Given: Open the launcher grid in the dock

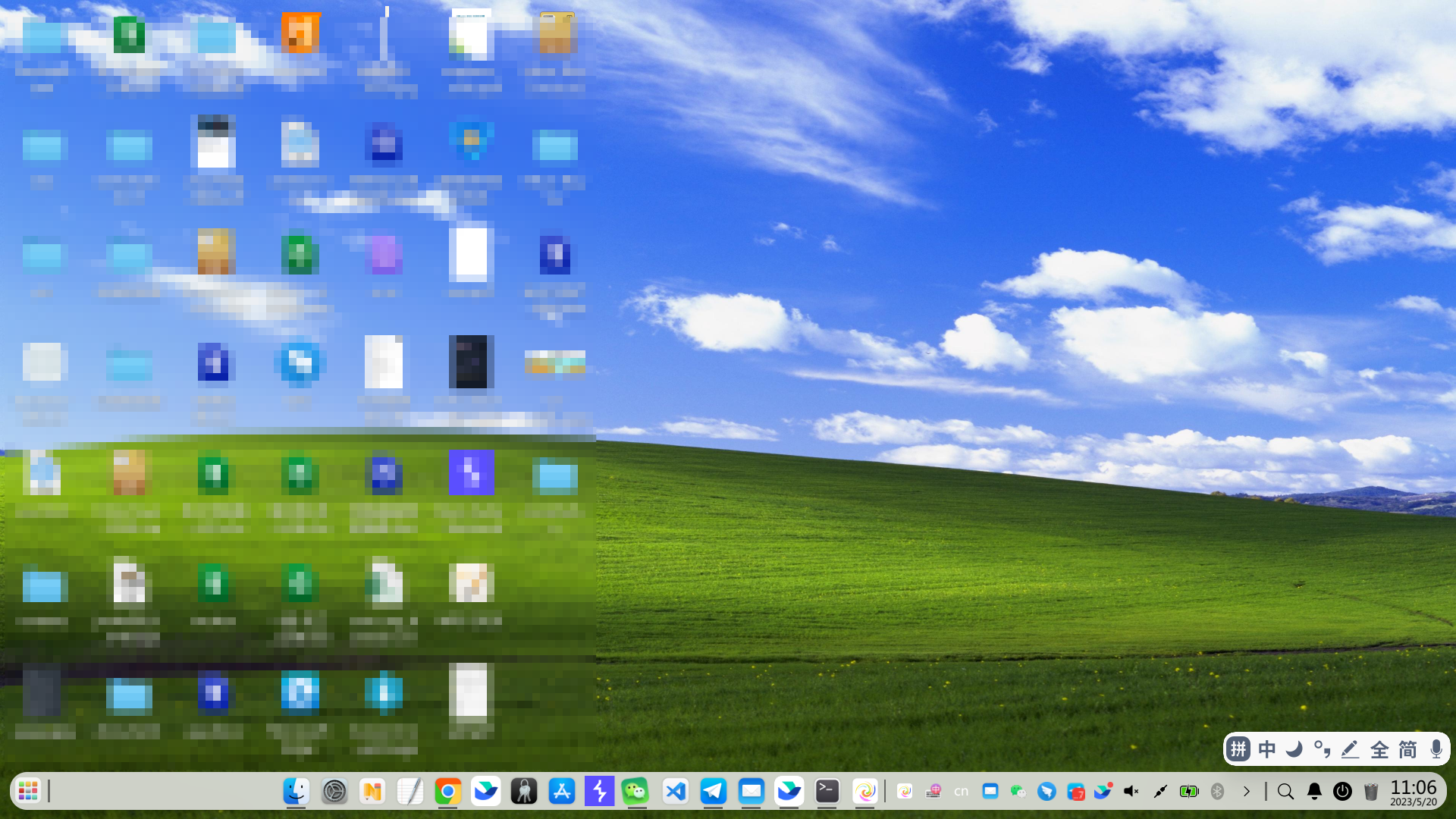Looking at the screenshot, I should 28,791.
